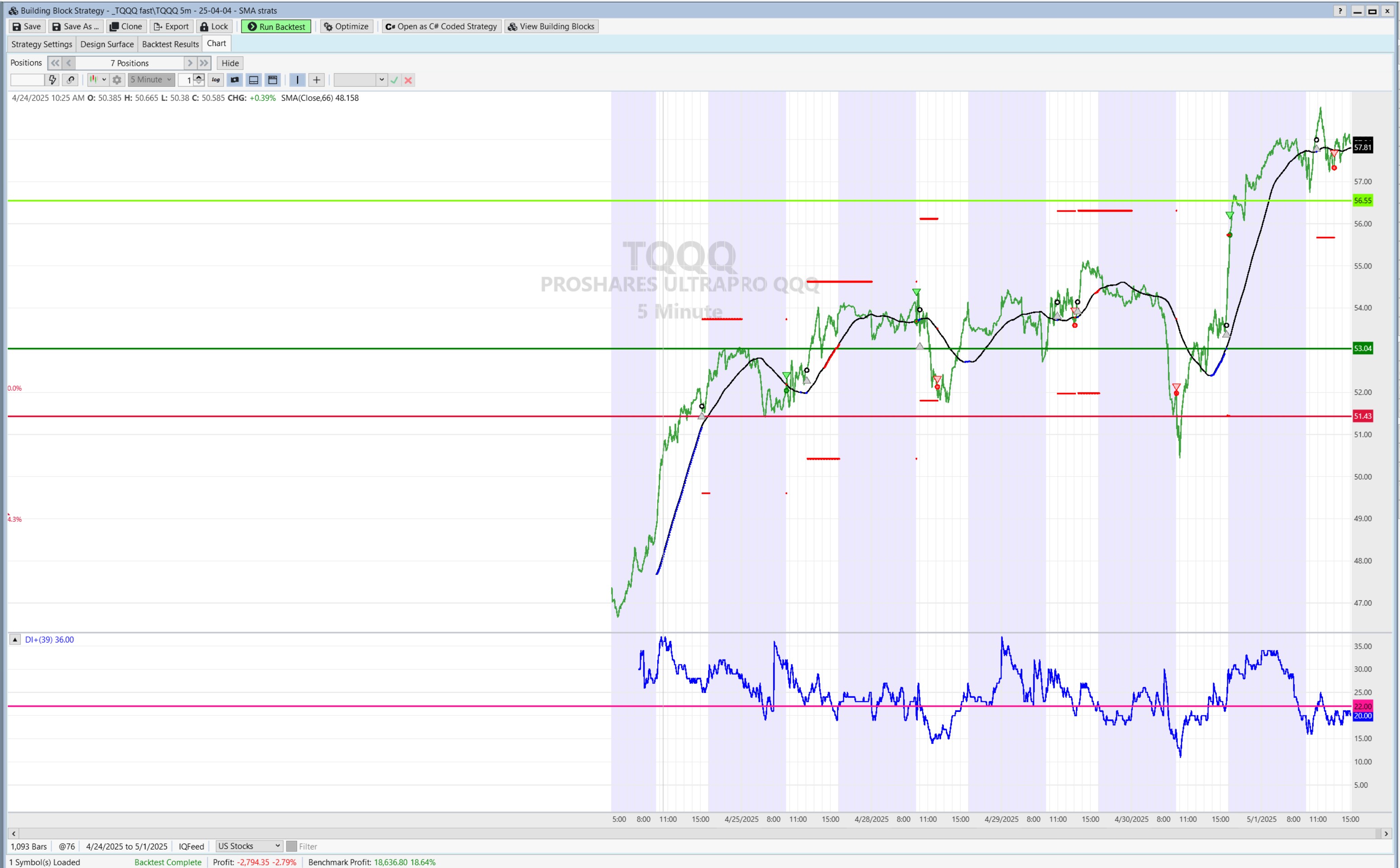Image resolution: width=1400 pixels, height=868 pixels.
Task: Toggle the log scale button
Action: coord(216,80)
